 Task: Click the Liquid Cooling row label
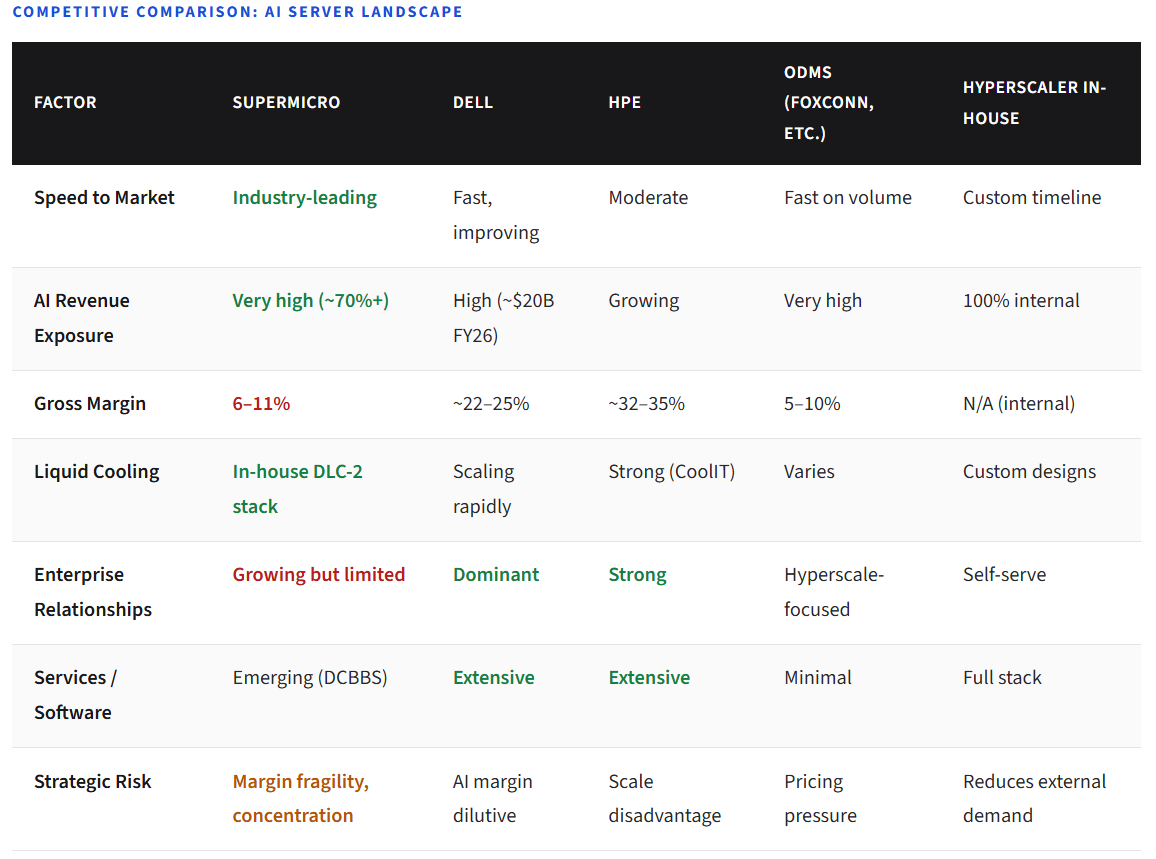click(97, 472)
